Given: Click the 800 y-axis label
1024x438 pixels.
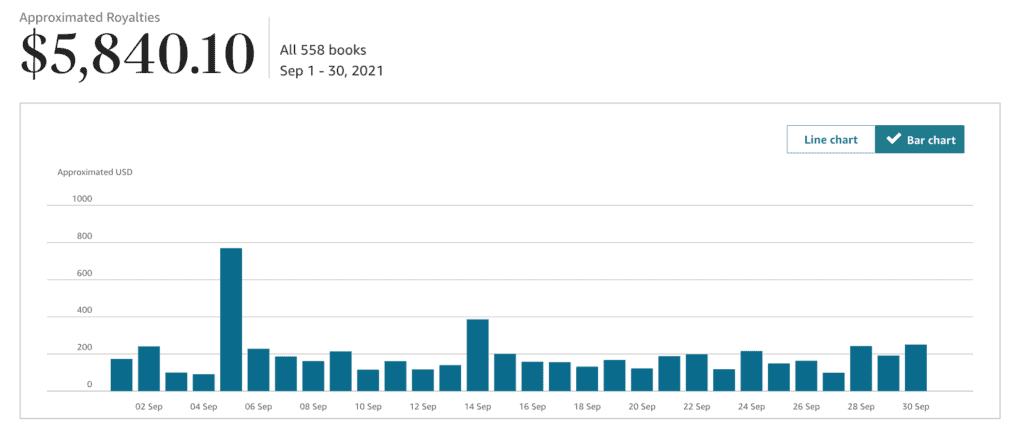Looking at the screenshot, I should 85,236.
